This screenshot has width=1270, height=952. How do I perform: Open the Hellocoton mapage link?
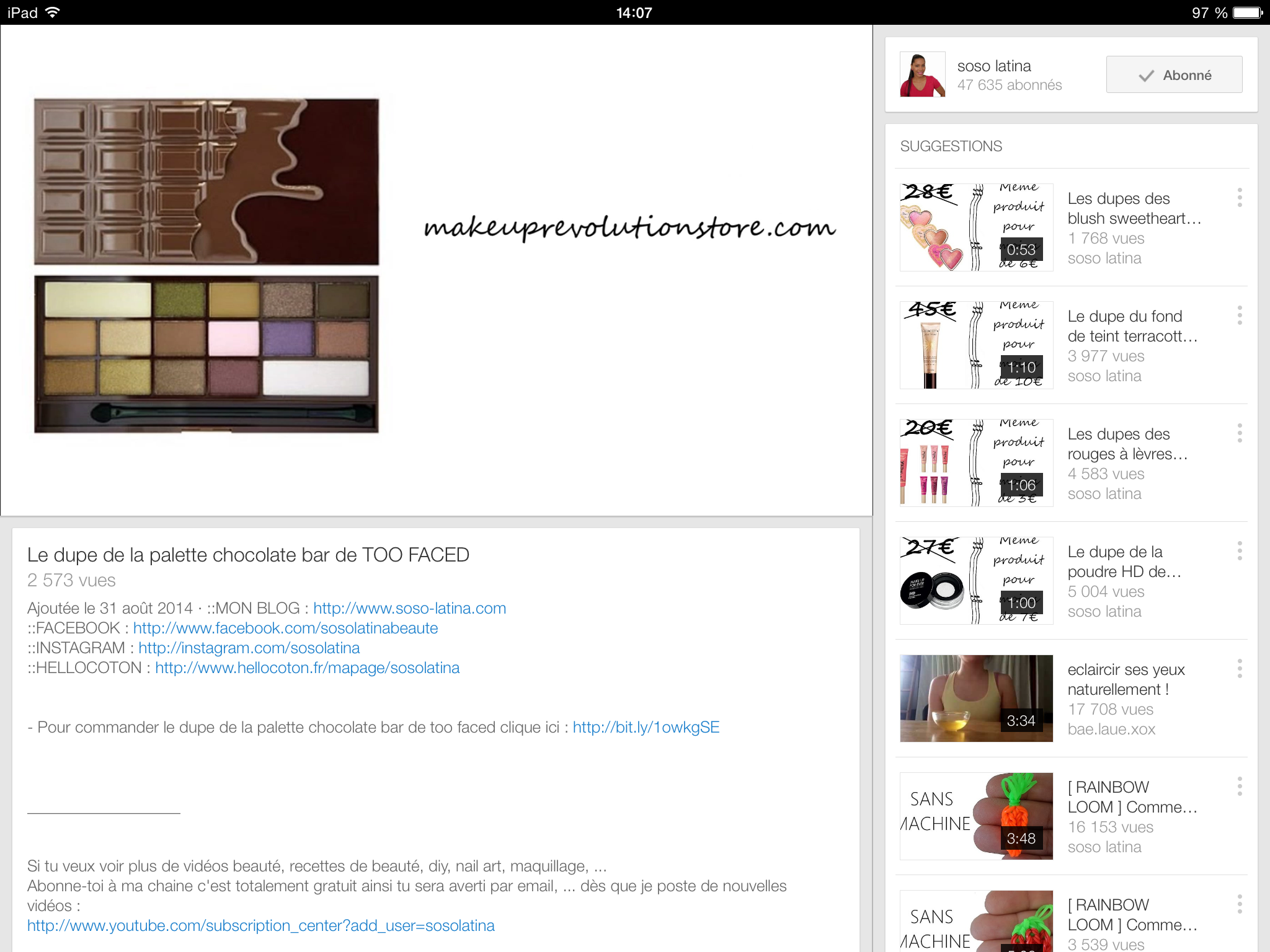tap(307, 668)
